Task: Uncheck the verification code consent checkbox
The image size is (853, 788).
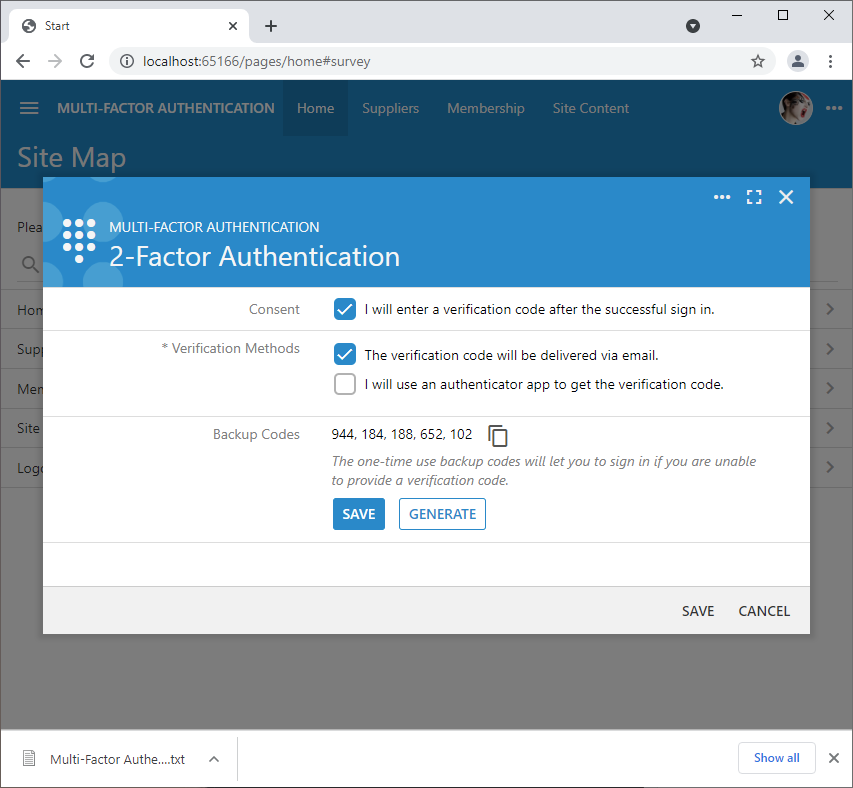Action: click(344, 309)
